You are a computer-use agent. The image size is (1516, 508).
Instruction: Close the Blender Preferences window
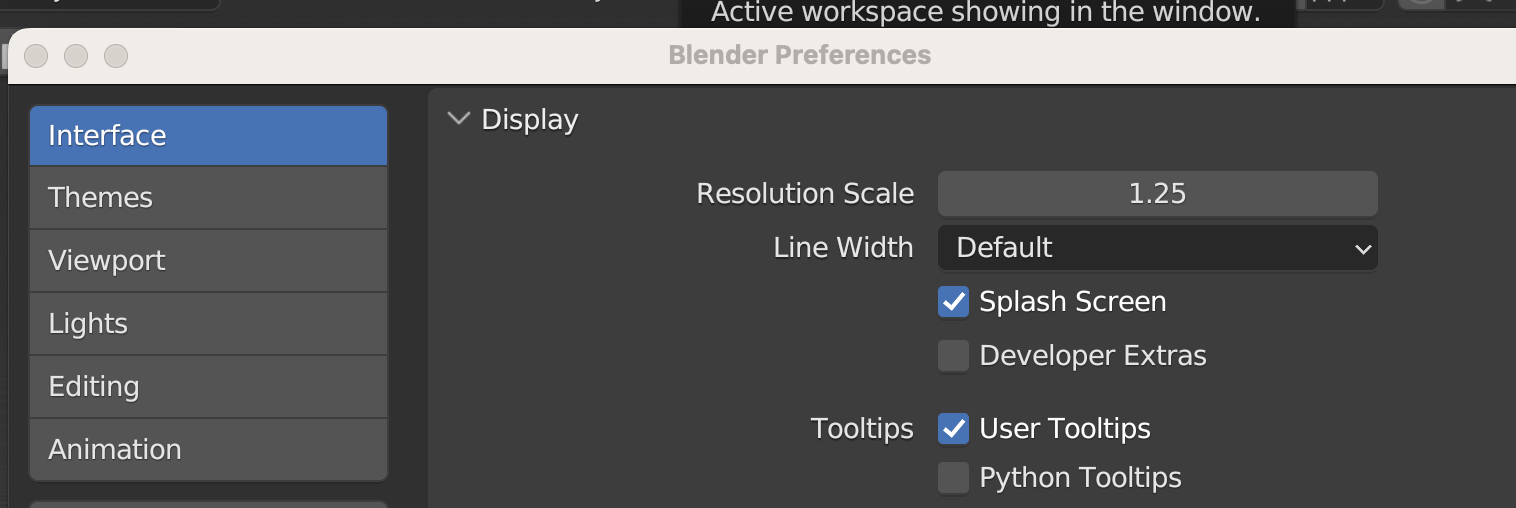[37, 56]
